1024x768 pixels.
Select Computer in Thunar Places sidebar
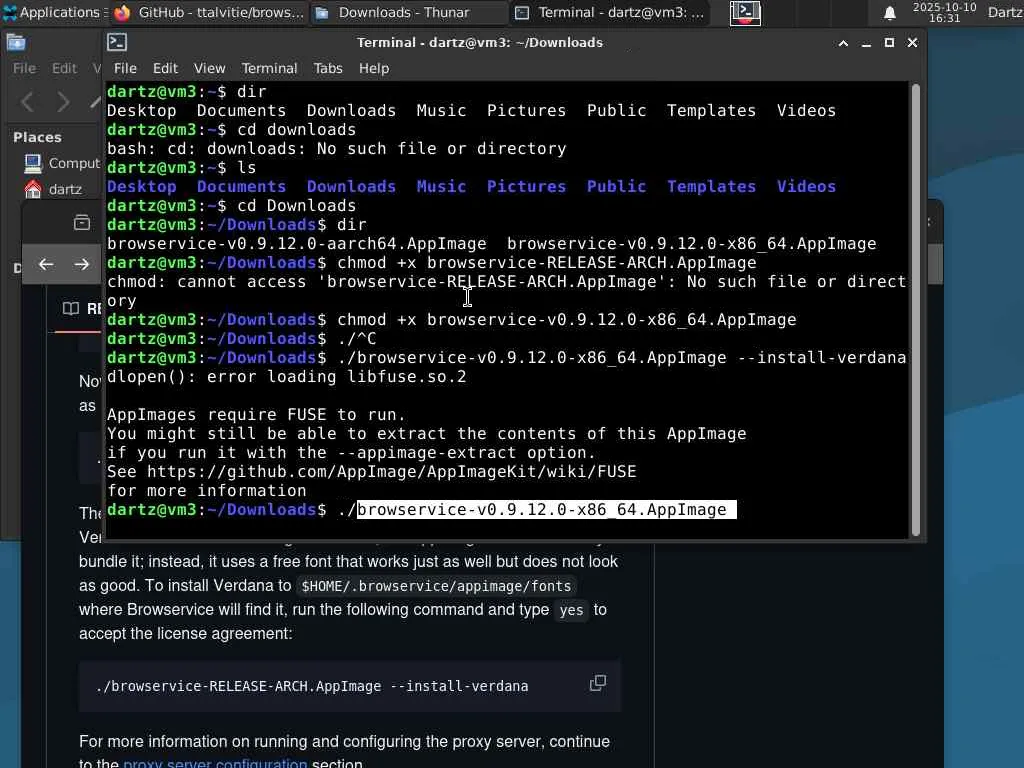pyautogui.click(x=62, y=163)
